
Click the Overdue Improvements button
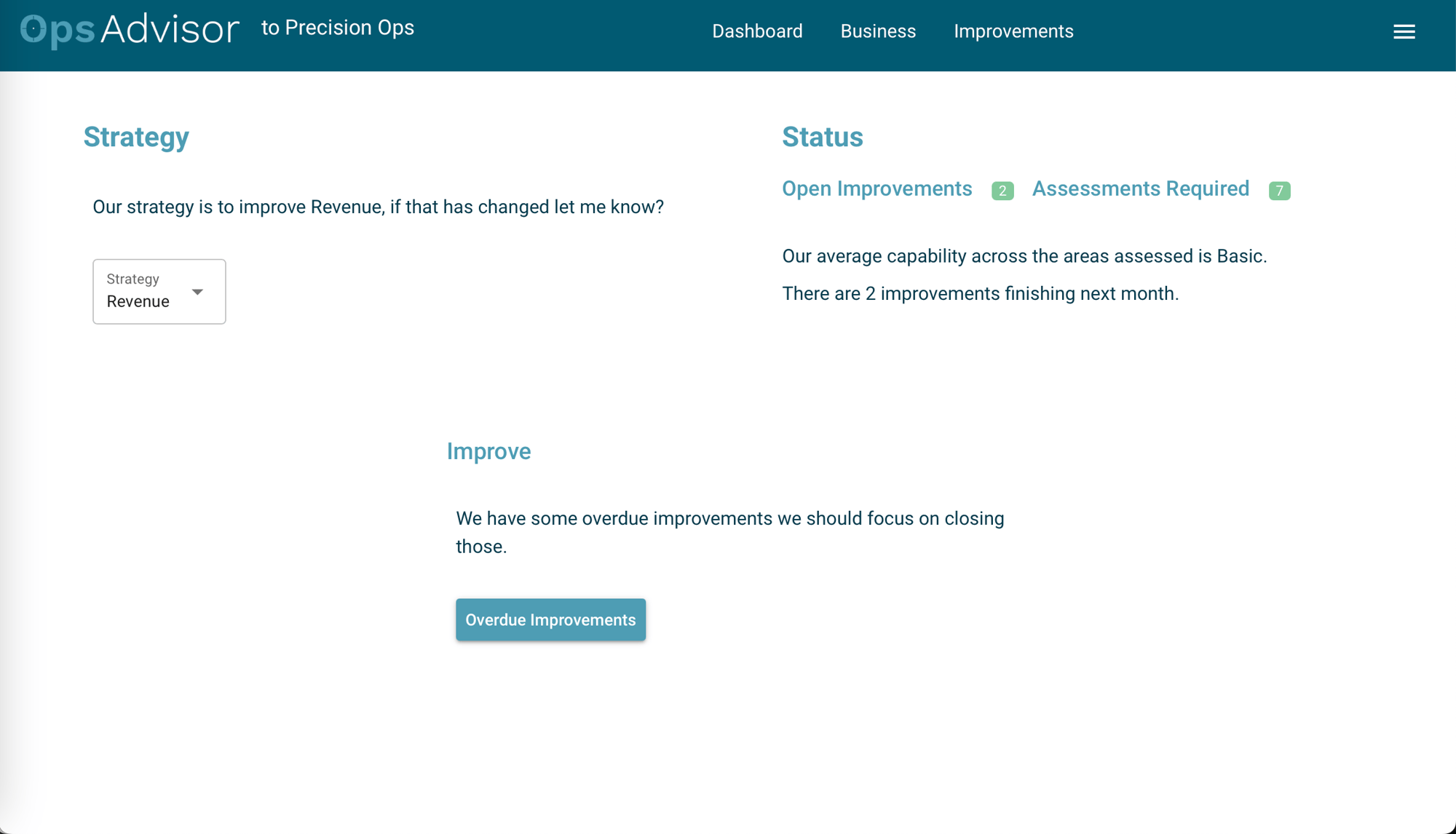point(550,619)
